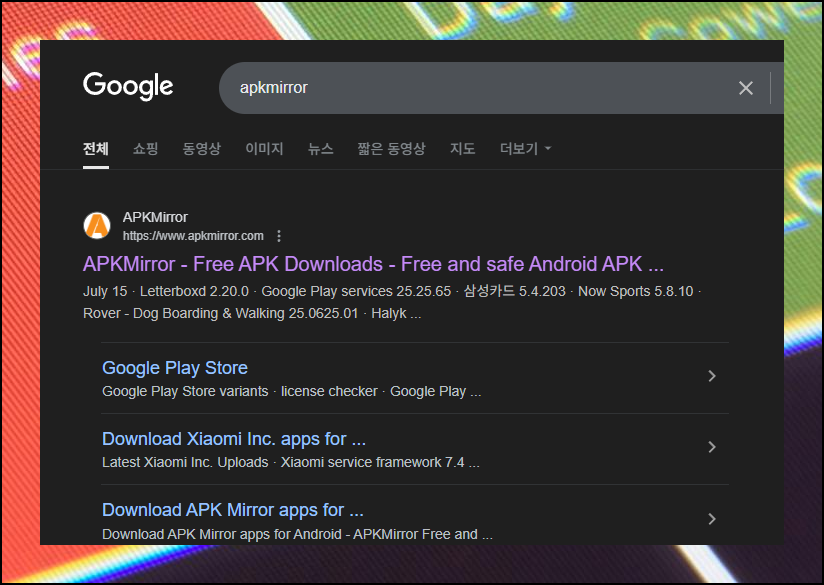Clear the search box with X icon

(746, 88)
